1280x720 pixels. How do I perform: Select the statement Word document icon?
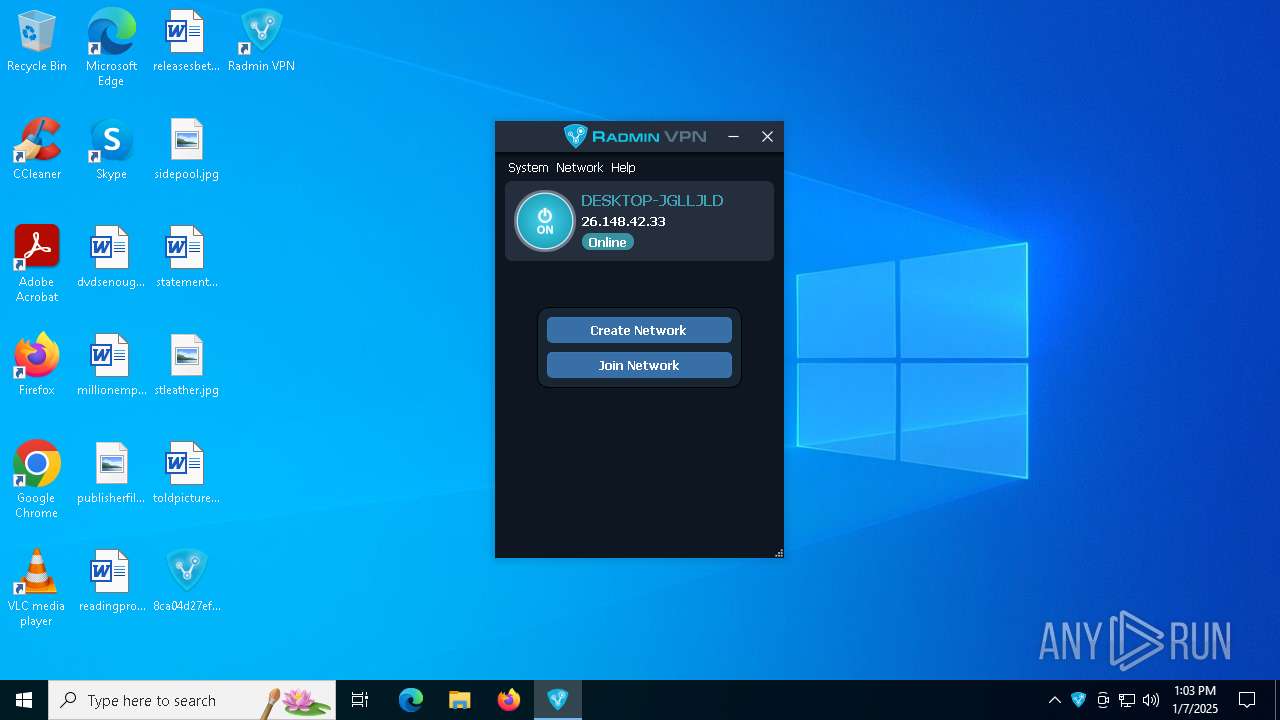186,258
